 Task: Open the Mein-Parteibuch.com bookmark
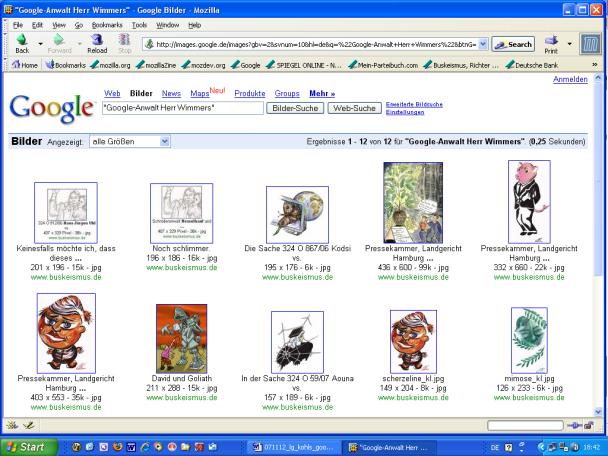(383, 65)
